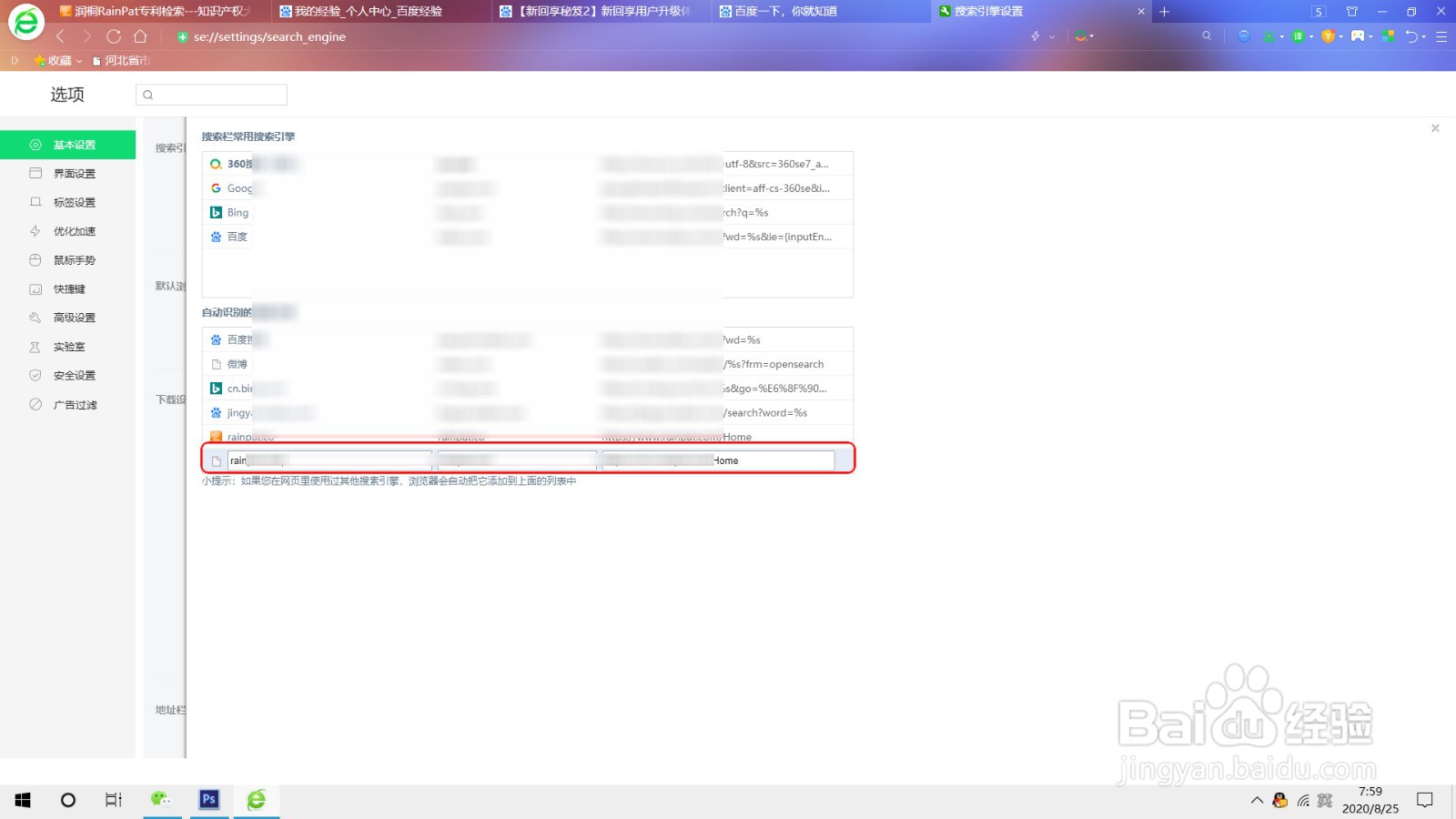Switch to 我的经验_个人中心_百度经验 tab
The image size is (1456, 819).
[382, 11]
